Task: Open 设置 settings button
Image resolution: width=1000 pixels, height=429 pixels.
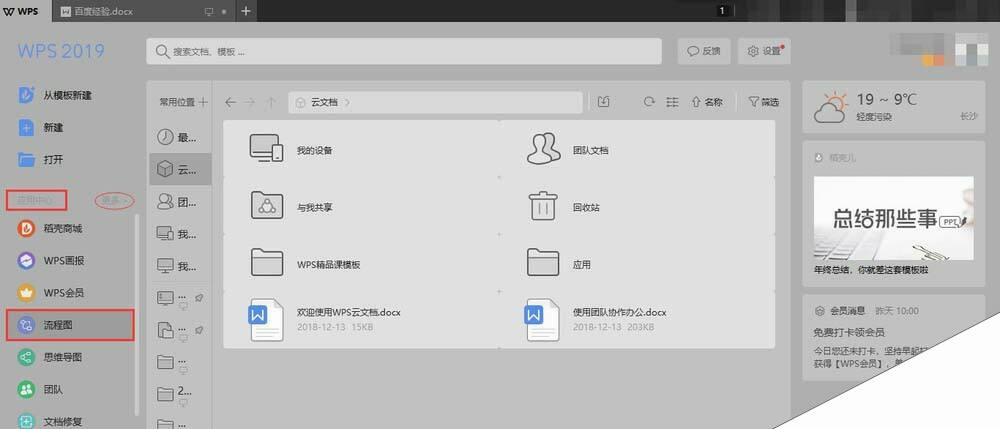Action: tap(764, 51)
